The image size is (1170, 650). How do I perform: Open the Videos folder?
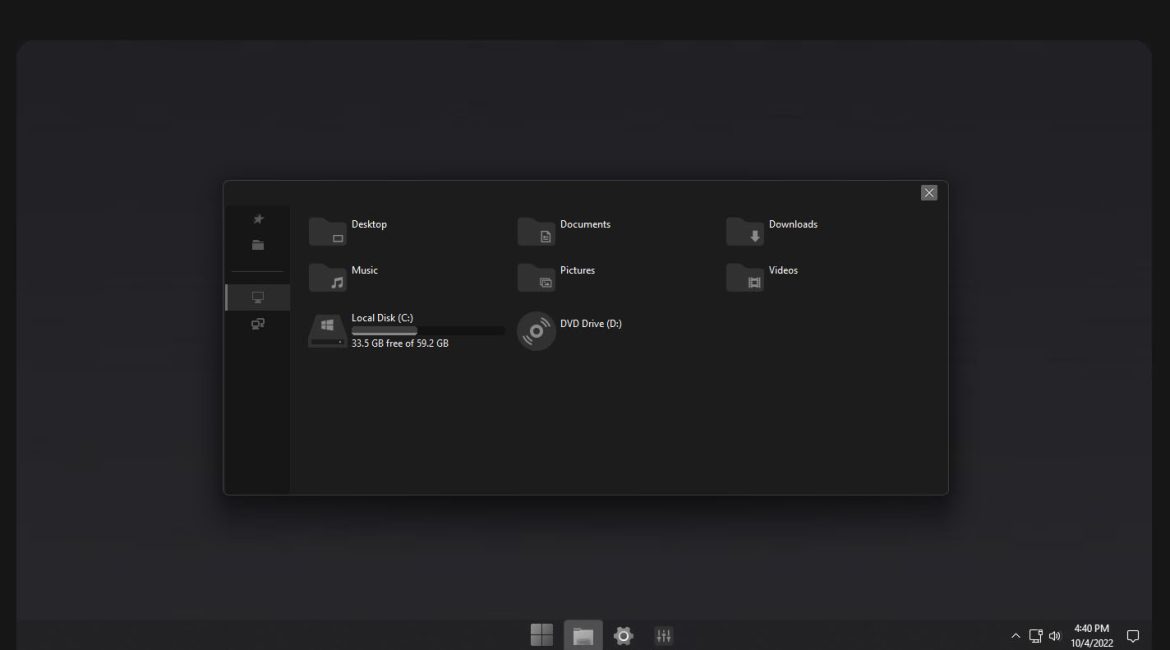[745, 277]
